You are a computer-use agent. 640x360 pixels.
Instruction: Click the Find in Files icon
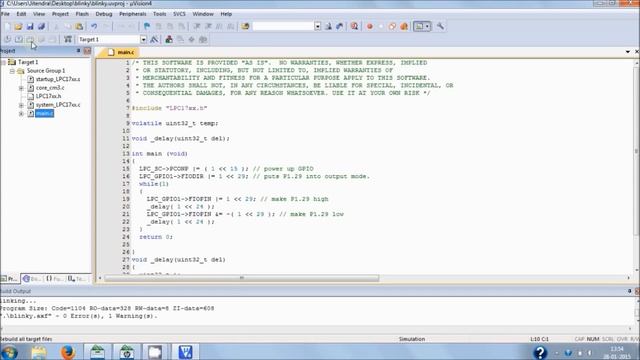pos(245,27)
